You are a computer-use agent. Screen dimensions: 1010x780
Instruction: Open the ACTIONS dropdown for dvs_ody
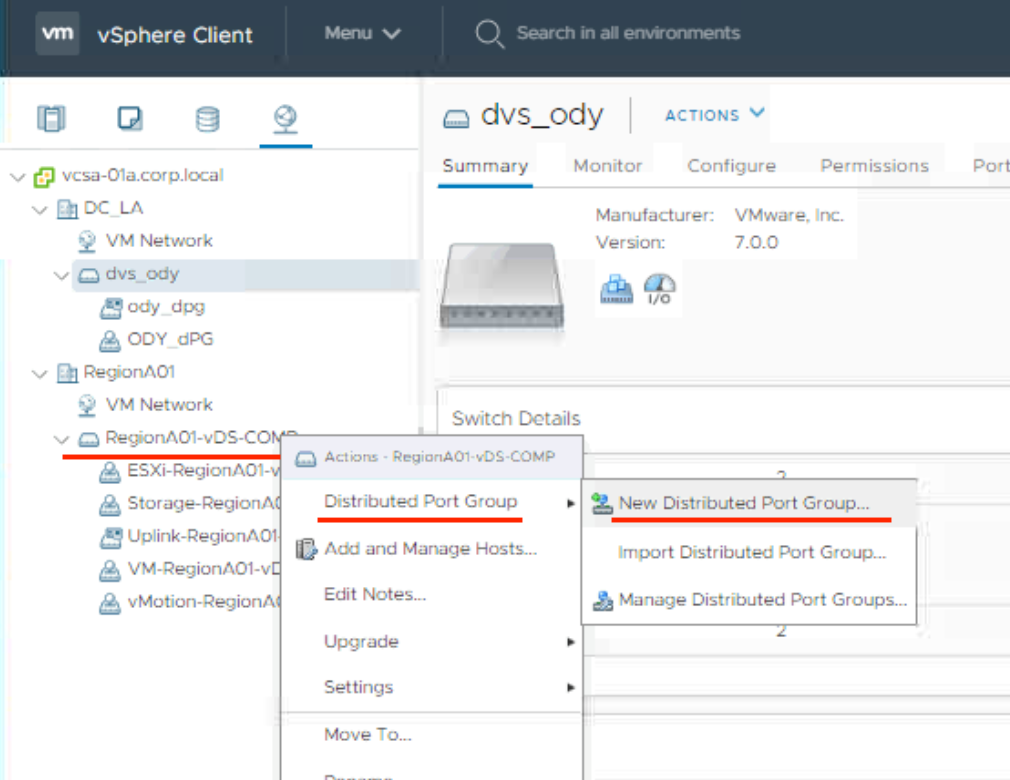714,115
